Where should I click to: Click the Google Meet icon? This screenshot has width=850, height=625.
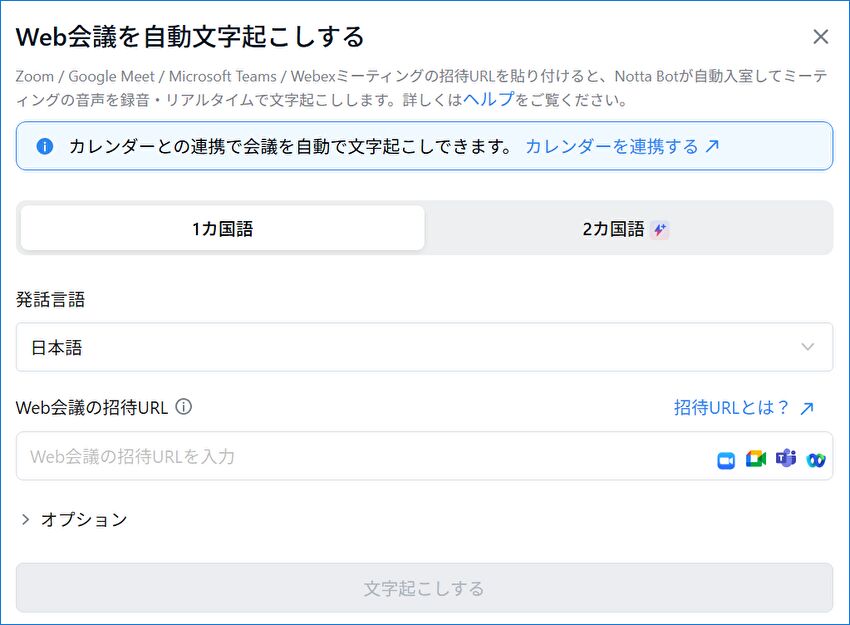tap(755, 459)
